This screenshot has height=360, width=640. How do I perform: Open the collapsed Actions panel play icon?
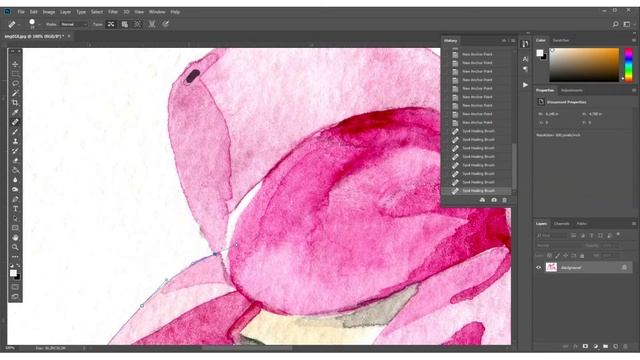click(x=525, y=85)
